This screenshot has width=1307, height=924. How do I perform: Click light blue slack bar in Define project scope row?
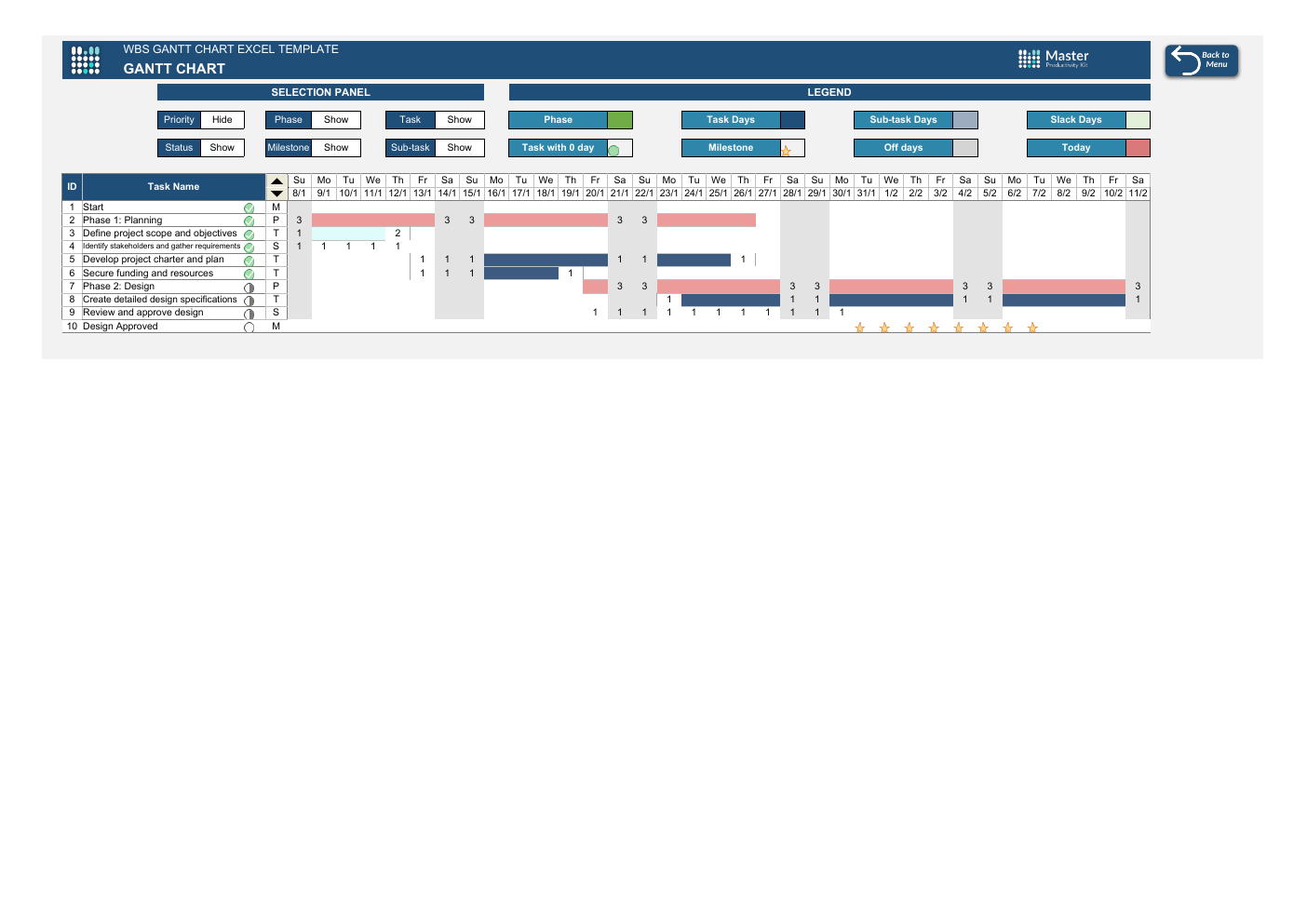tap(348, 234)
